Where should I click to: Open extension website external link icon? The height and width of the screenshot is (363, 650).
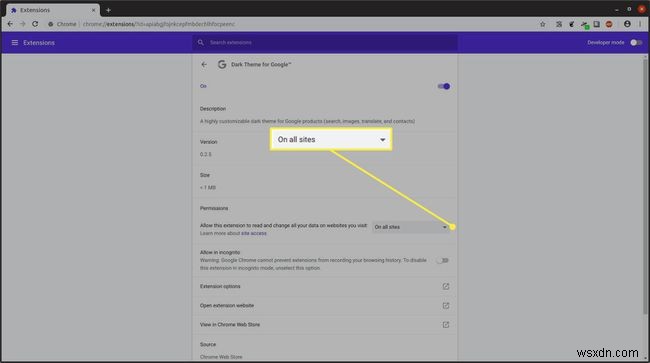tap(446, 305)
